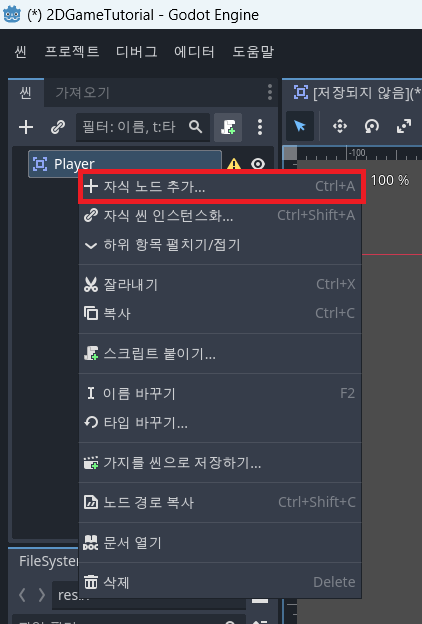Click the warning icon next to Player
The image size is (422, 624).
coord(234,164)
